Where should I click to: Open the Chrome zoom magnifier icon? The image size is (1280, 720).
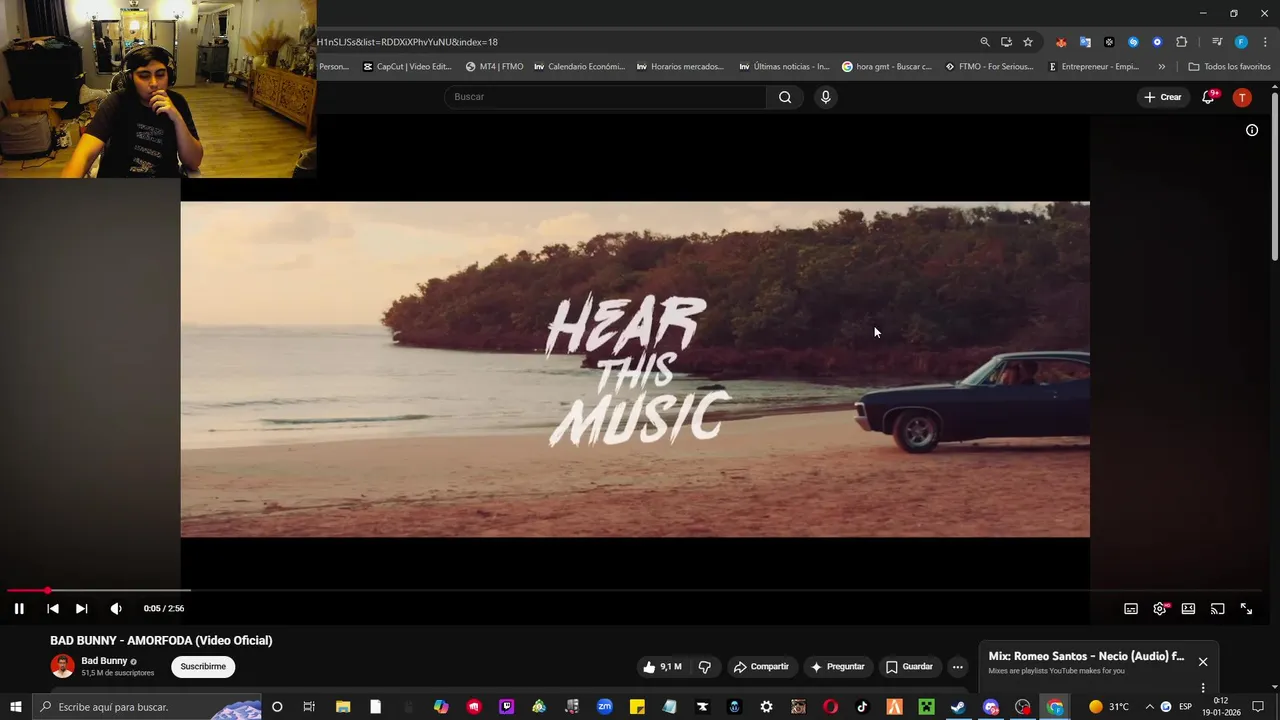[x=985, y=42]
